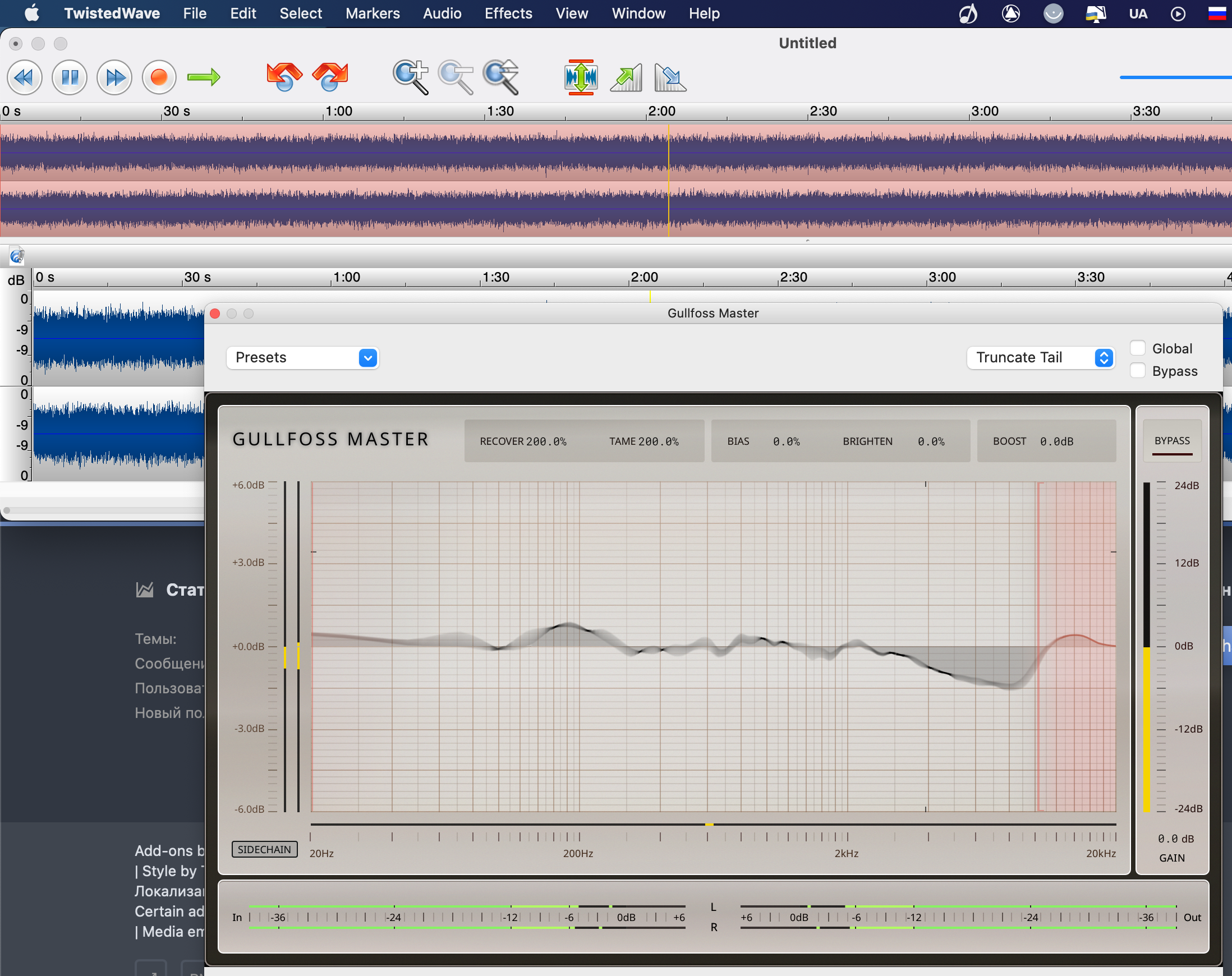Click the BOOST 0.0dB value field
Image resolution: width=1232 pixels, height=976 pixels.
(x=1056, y=441)
